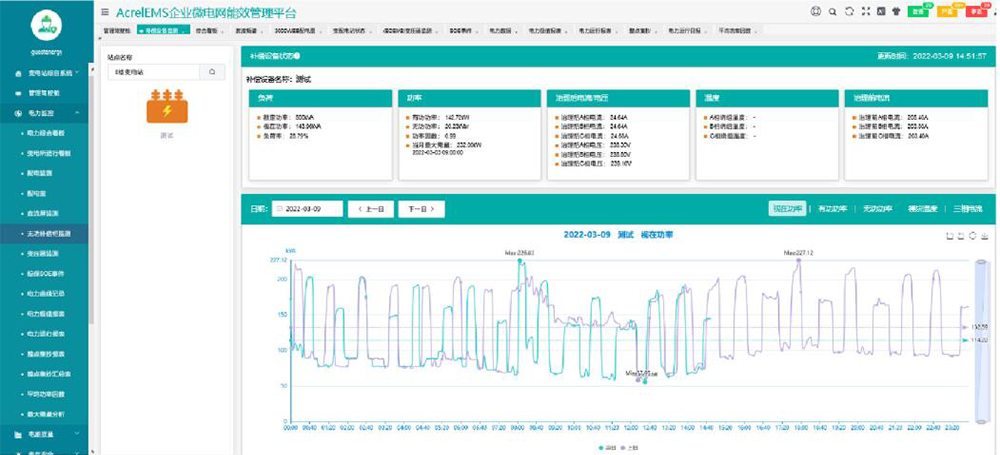1000x455 pixels.
Task: Toggle the 上日 series in chart legend
Action: point(628,447)
